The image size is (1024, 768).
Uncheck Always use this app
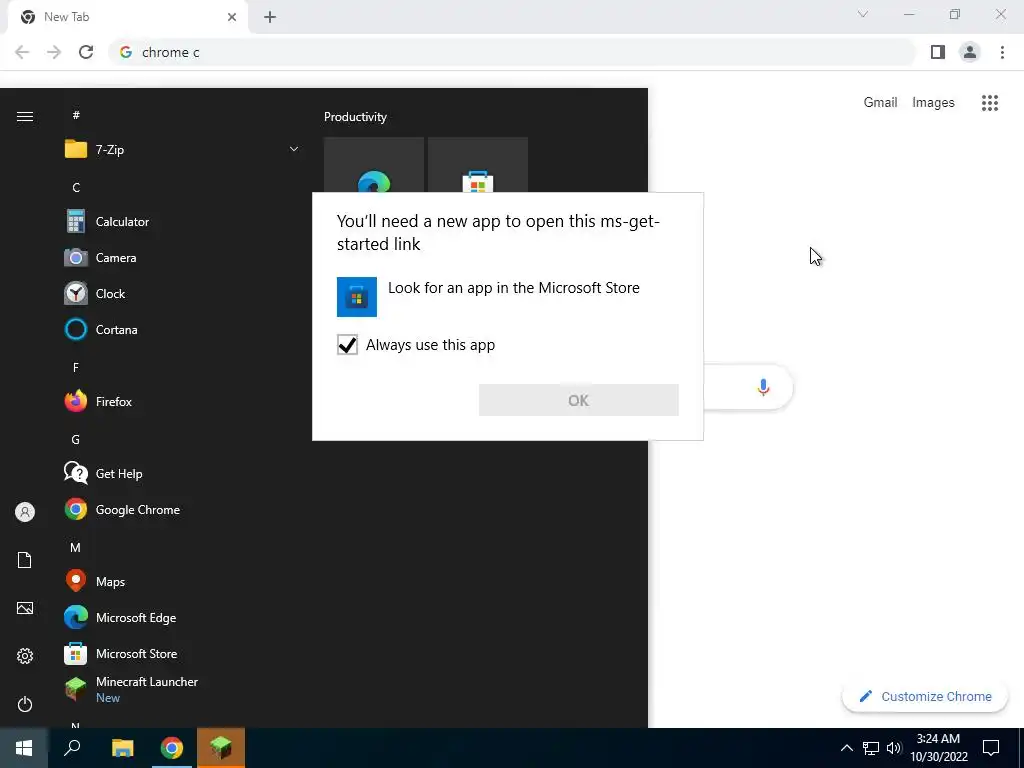347,344
